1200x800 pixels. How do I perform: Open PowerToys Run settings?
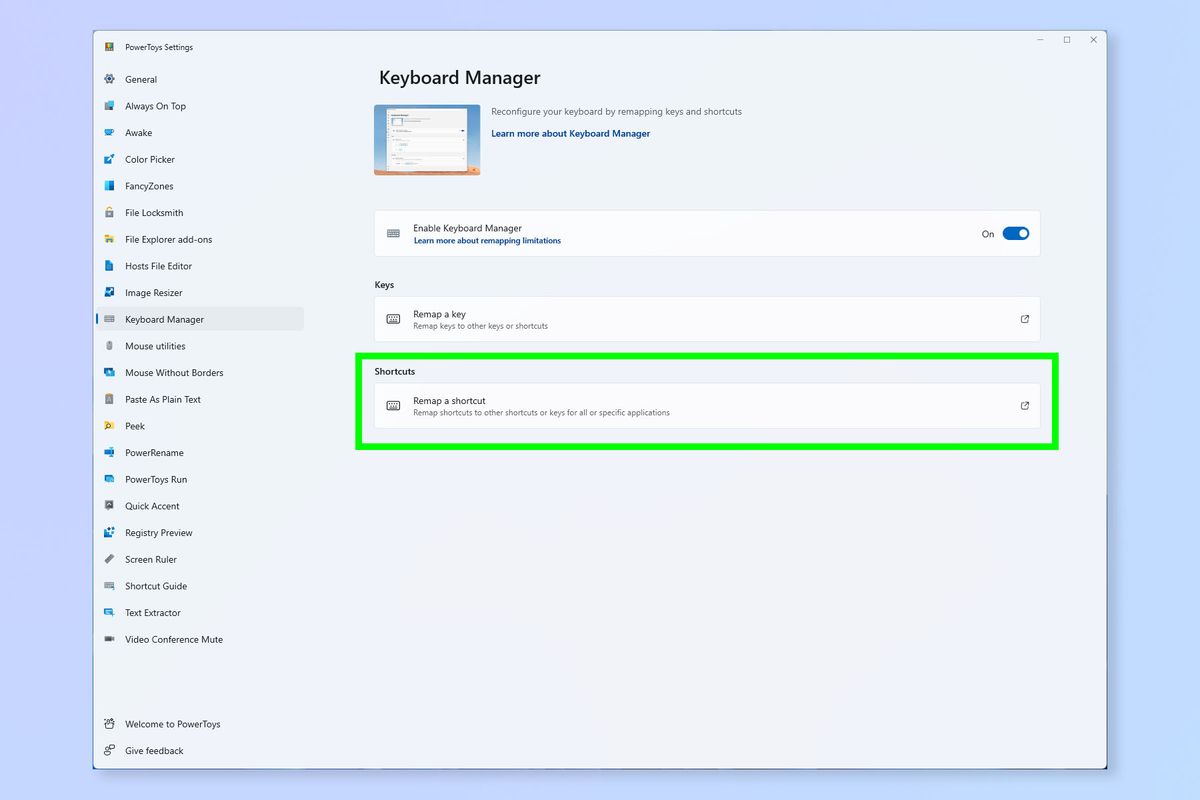click(151, 479)
